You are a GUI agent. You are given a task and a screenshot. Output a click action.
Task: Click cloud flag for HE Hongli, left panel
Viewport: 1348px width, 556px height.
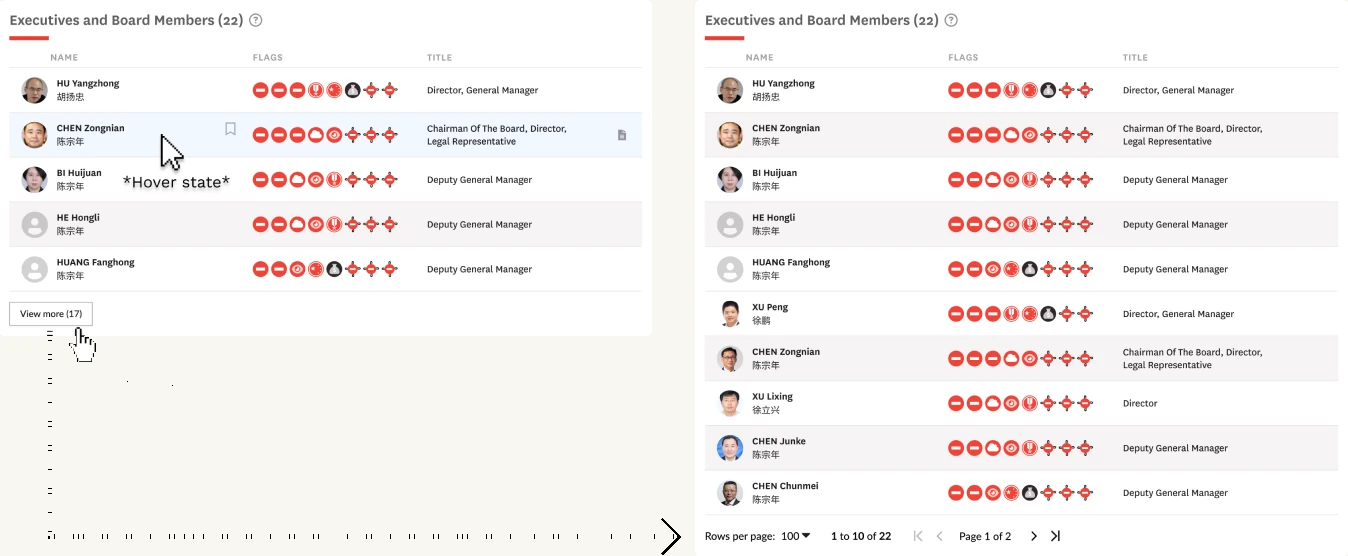[297, 224]
